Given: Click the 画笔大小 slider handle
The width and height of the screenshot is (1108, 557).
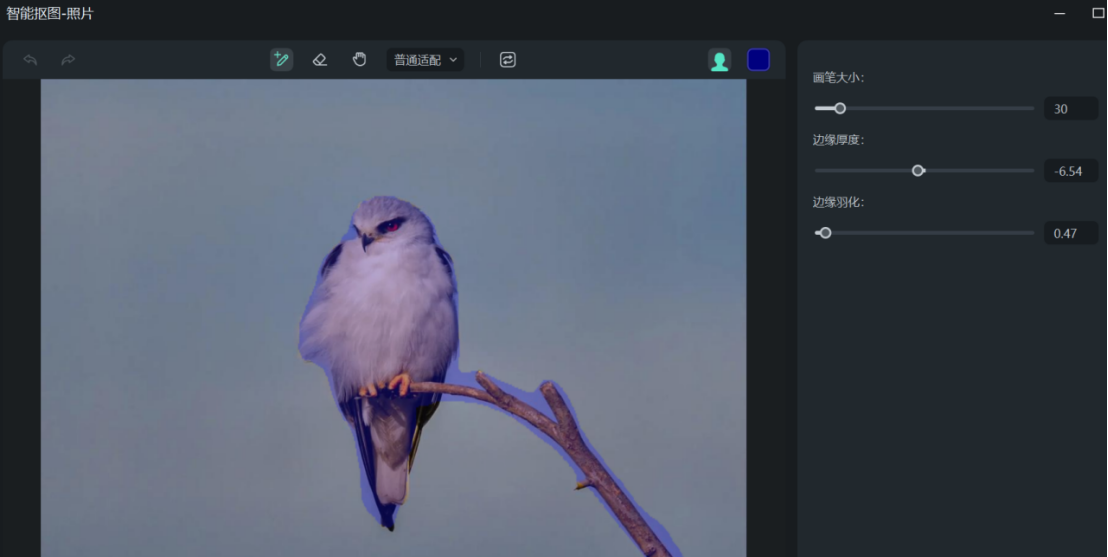Looking at the screenshot, I should (840, 108).
